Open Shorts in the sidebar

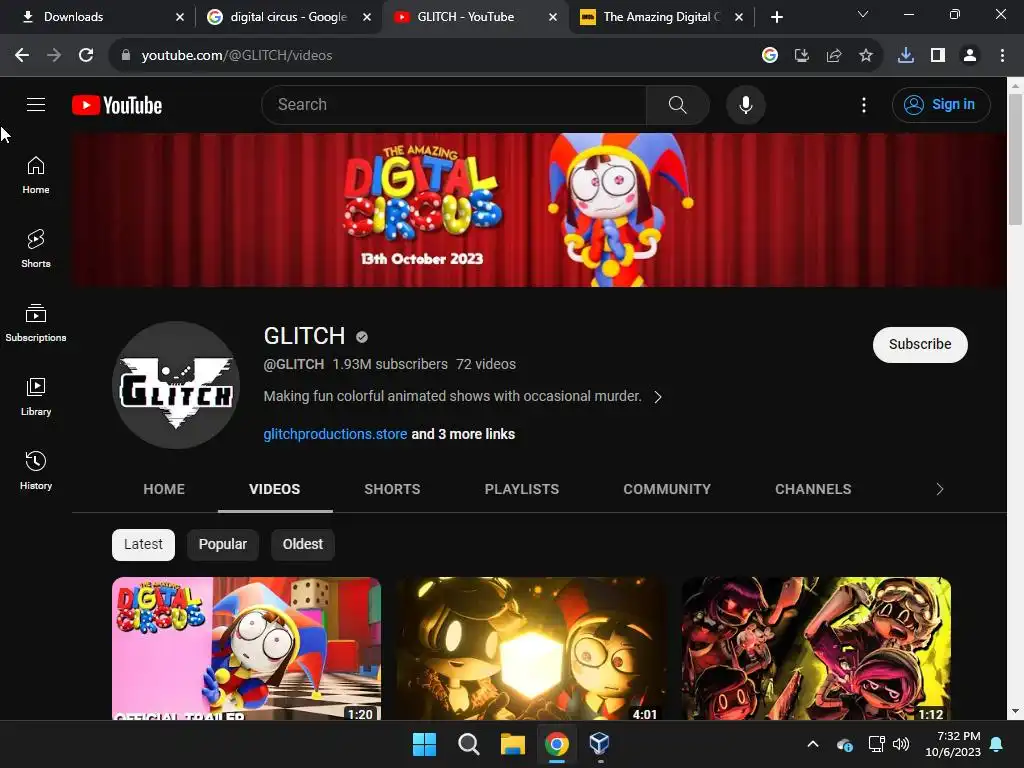tap(36, 249)
